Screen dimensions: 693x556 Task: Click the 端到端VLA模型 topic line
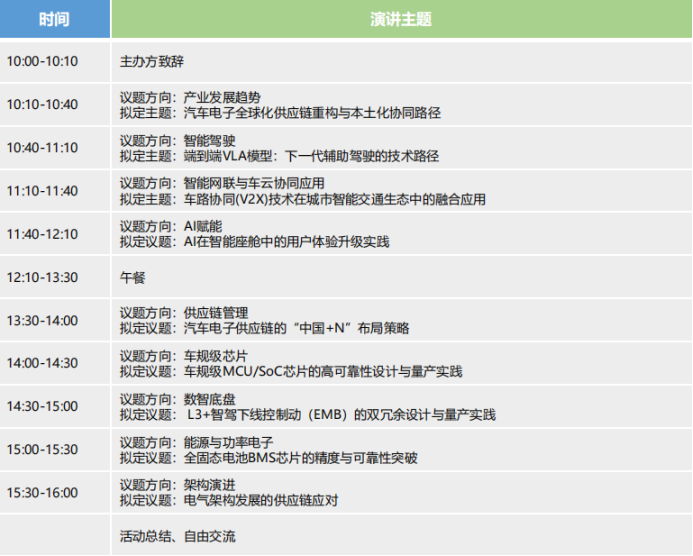279,156
